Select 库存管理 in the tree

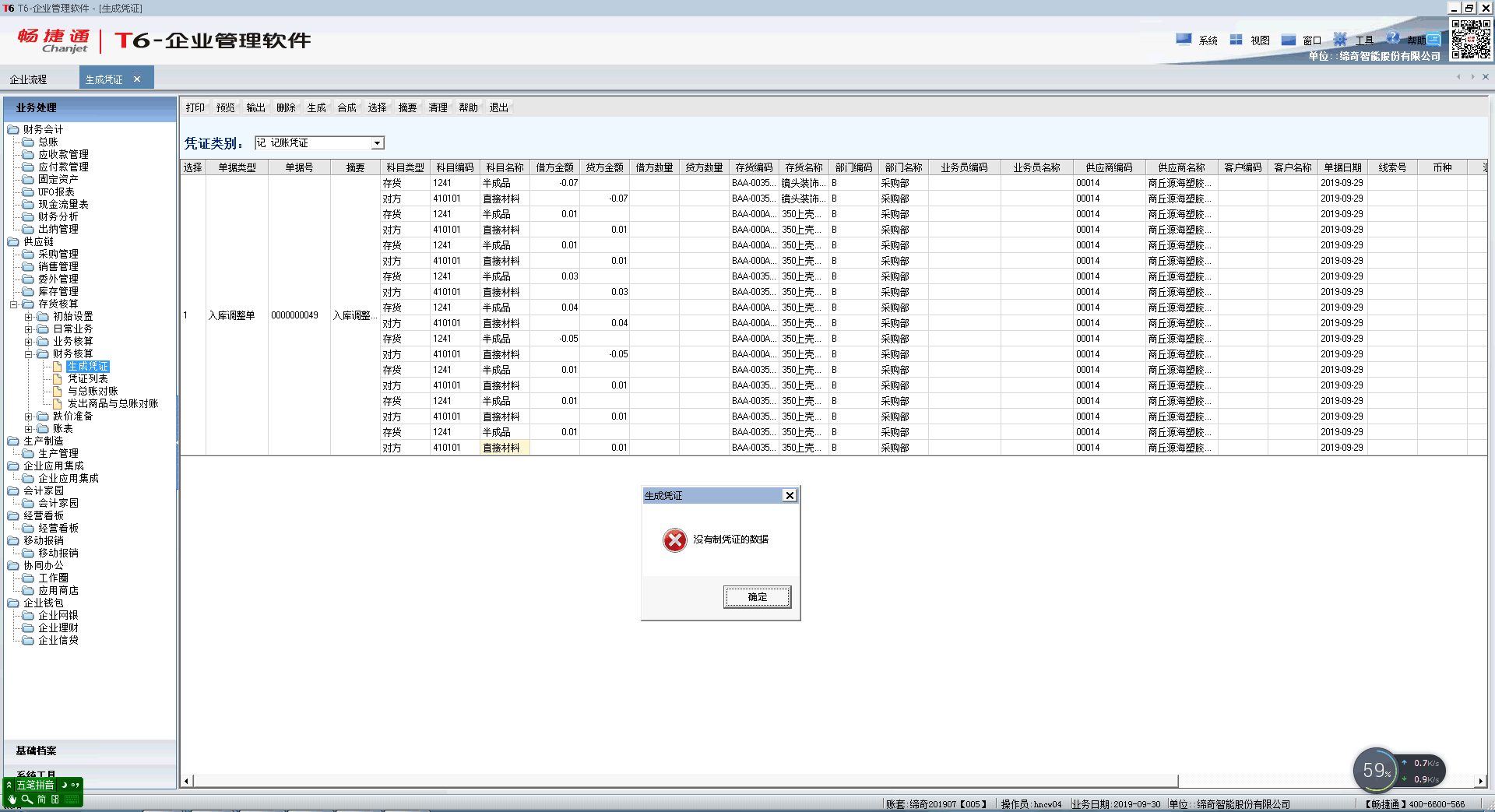[58, 291]
